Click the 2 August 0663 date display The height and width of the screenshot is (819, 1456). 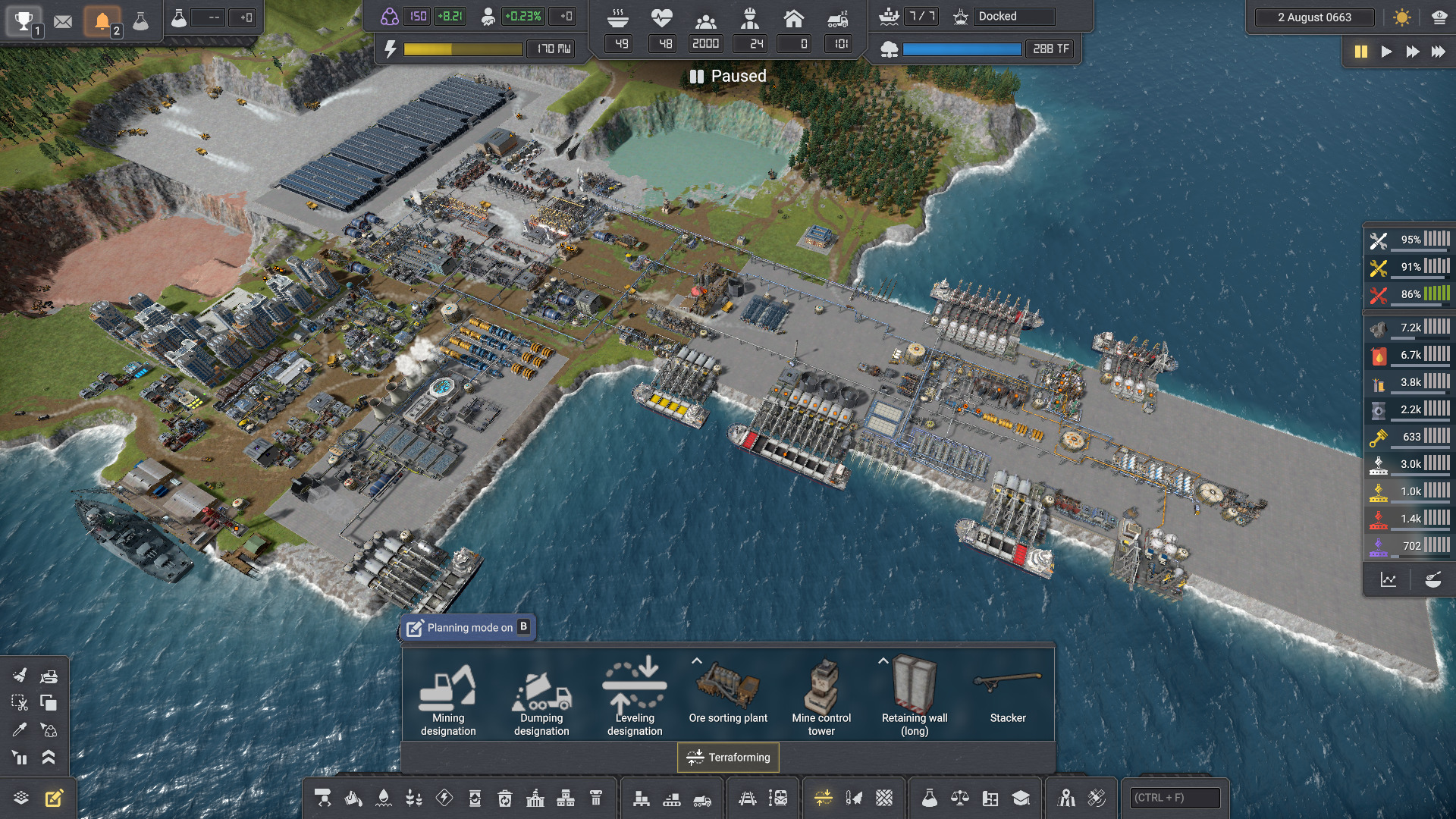(1314, 17)
